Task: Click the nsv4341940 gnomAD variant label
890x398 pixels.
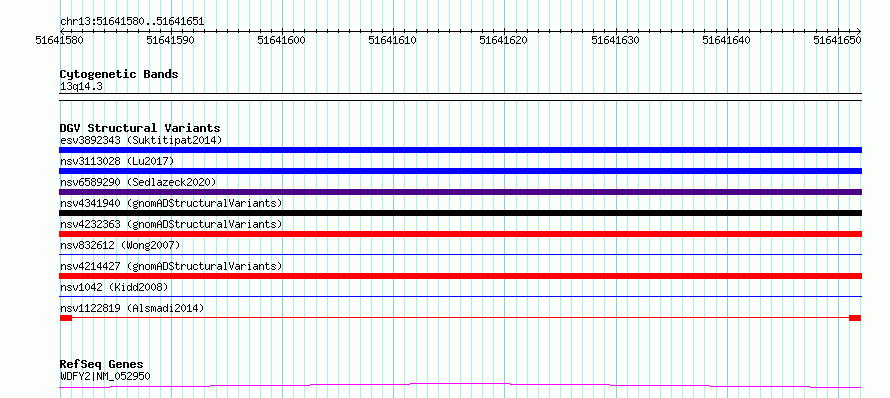Action: [171, 203]
